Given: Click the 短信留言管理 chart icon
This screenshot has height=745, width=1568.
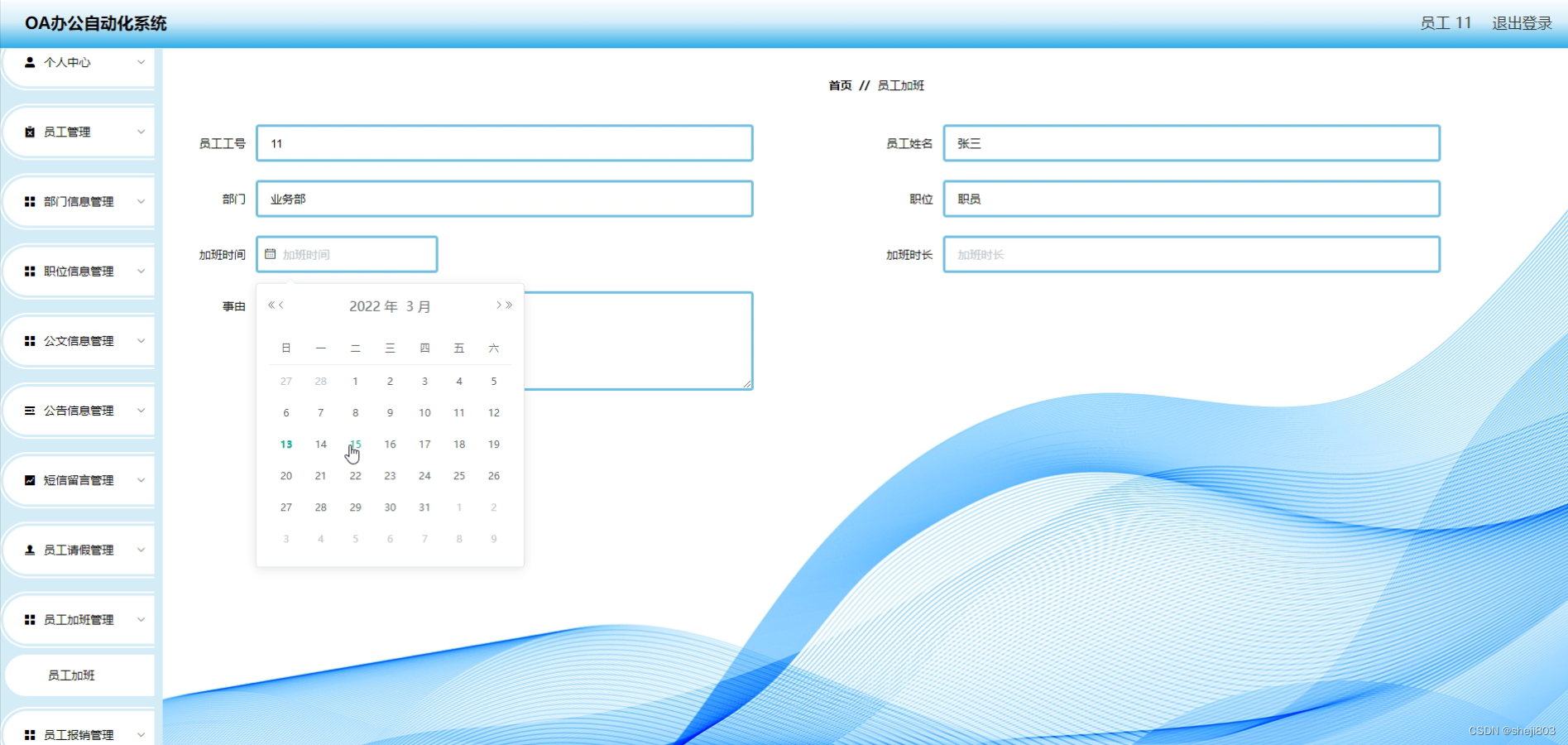Looking at the screenshot, I should point(28,480).
